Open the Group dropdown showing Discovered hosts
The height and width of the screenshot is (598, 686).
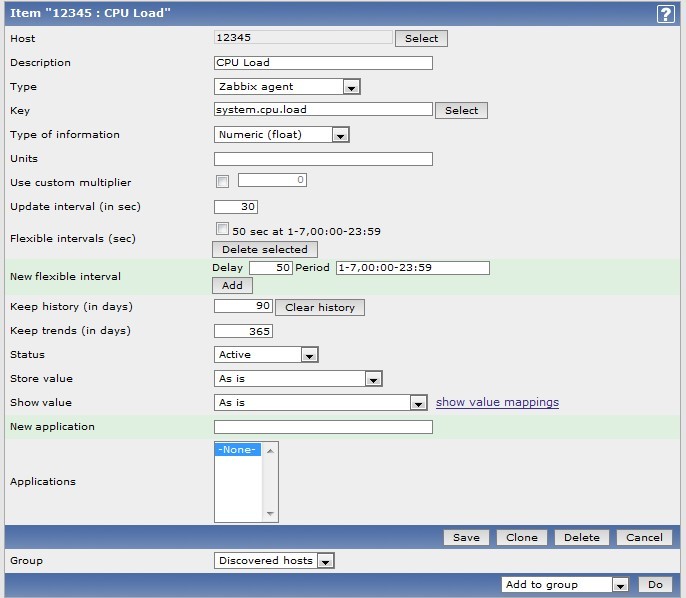pos(274,561)
